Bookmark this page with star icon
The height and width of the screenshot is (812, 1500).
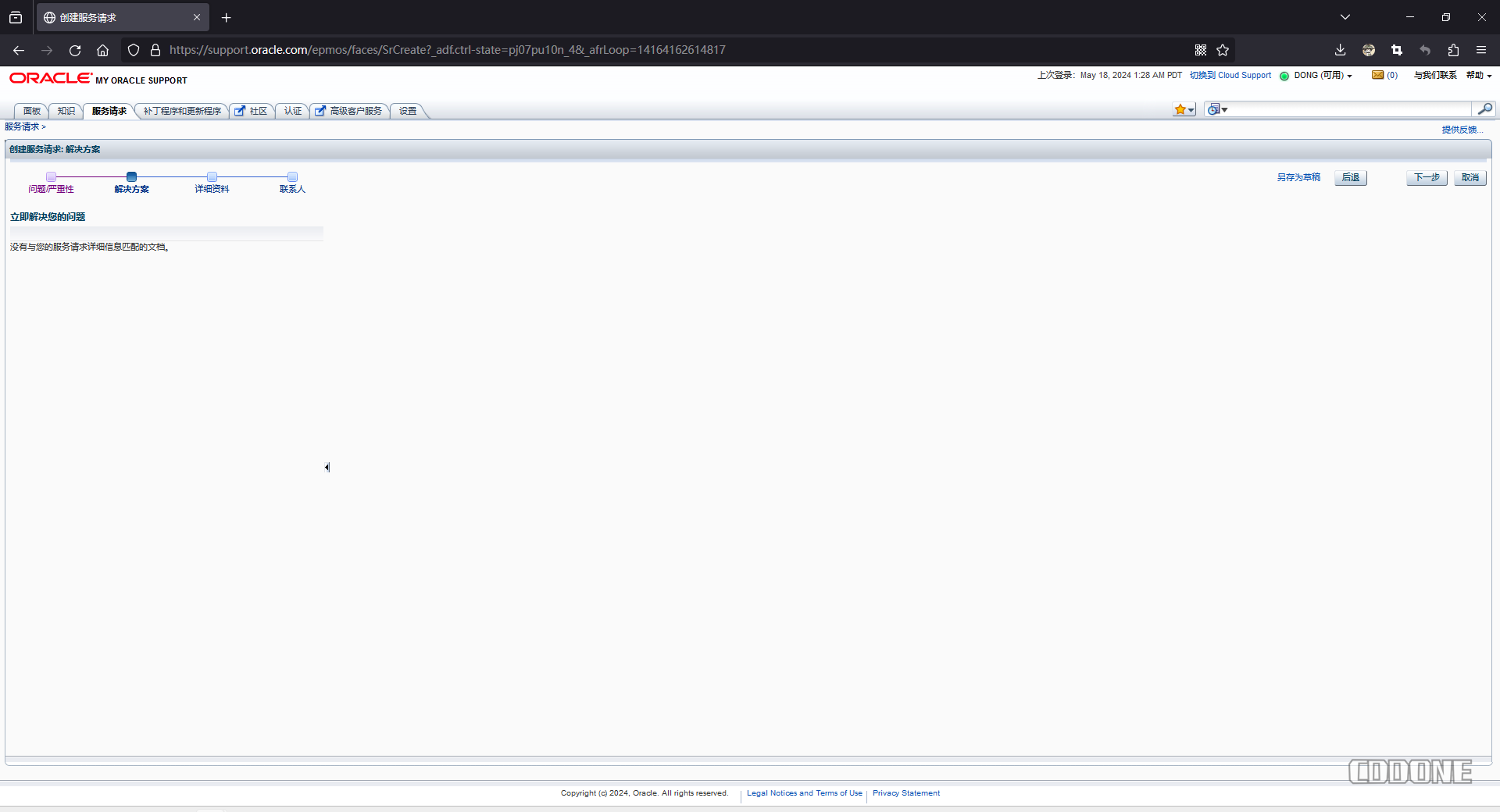coord(1223,50)
